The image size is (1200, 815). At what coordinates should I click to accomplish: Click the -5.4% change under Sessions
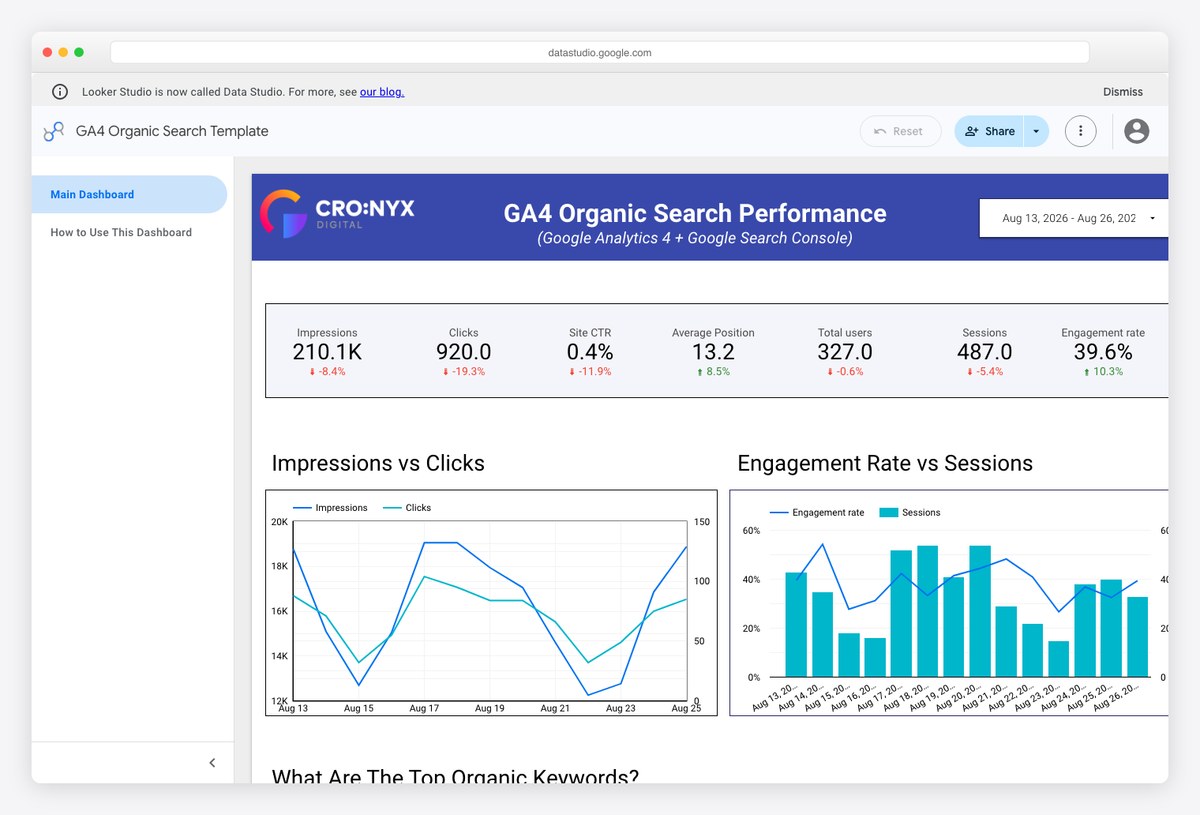tap(984, 372)
